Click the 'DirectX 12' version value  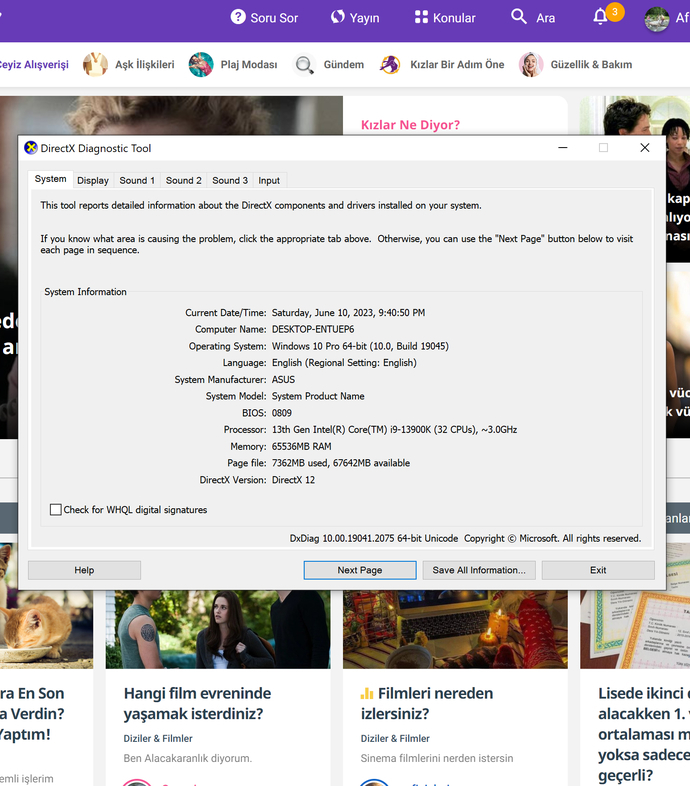[x=293, y=480]
